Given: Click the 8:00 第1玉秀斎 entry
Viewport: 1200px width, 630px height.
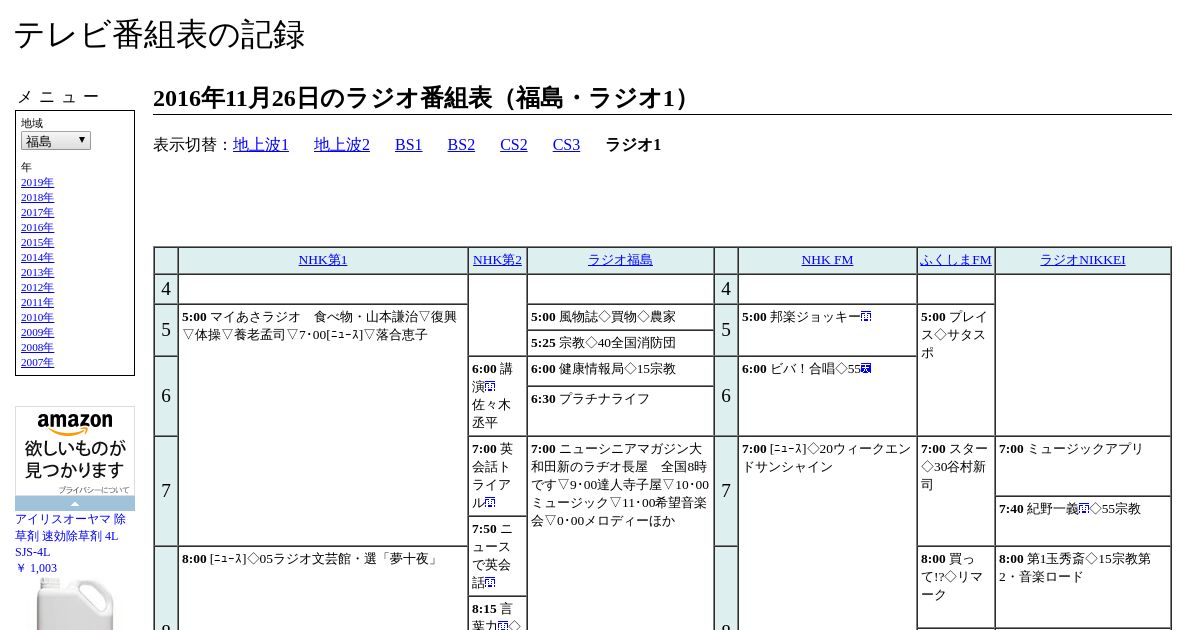Looking at the screenshot, I should click(x=1083, y=587).
